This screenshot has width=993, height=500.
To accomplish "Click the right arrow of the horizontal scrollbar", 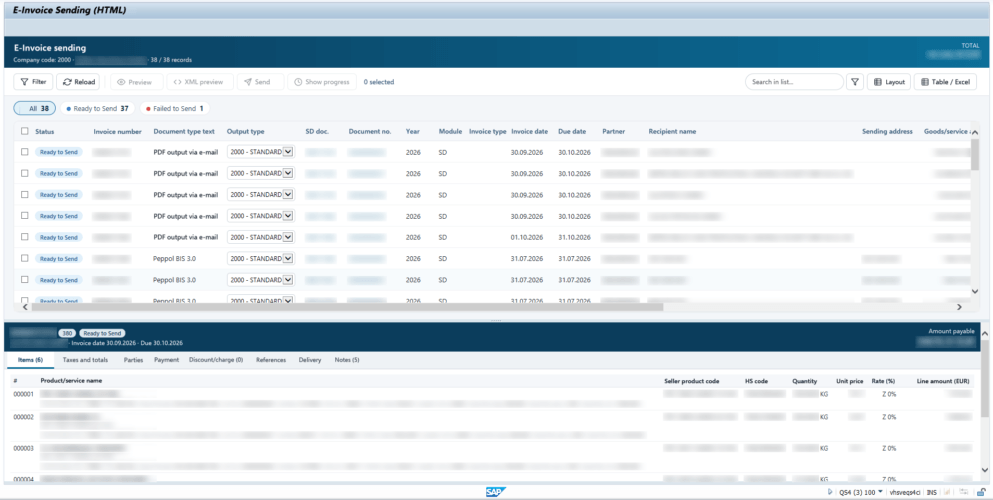I will click(x=959, y=307).
